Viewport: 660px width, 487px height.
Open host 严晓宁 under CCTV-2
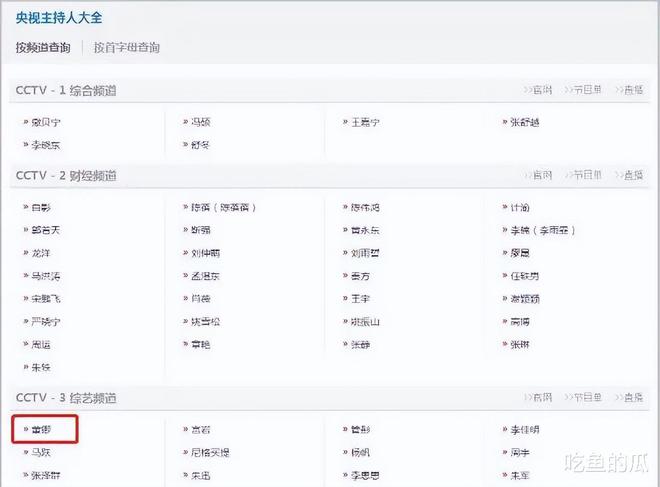click(46, 322)
